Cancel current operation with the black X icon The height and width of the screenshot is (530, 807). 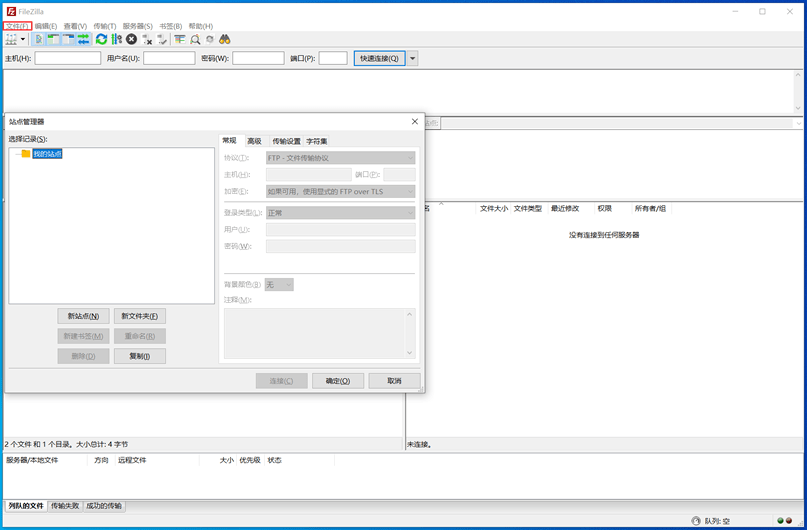pyautogui.click(x=132, y=39)
